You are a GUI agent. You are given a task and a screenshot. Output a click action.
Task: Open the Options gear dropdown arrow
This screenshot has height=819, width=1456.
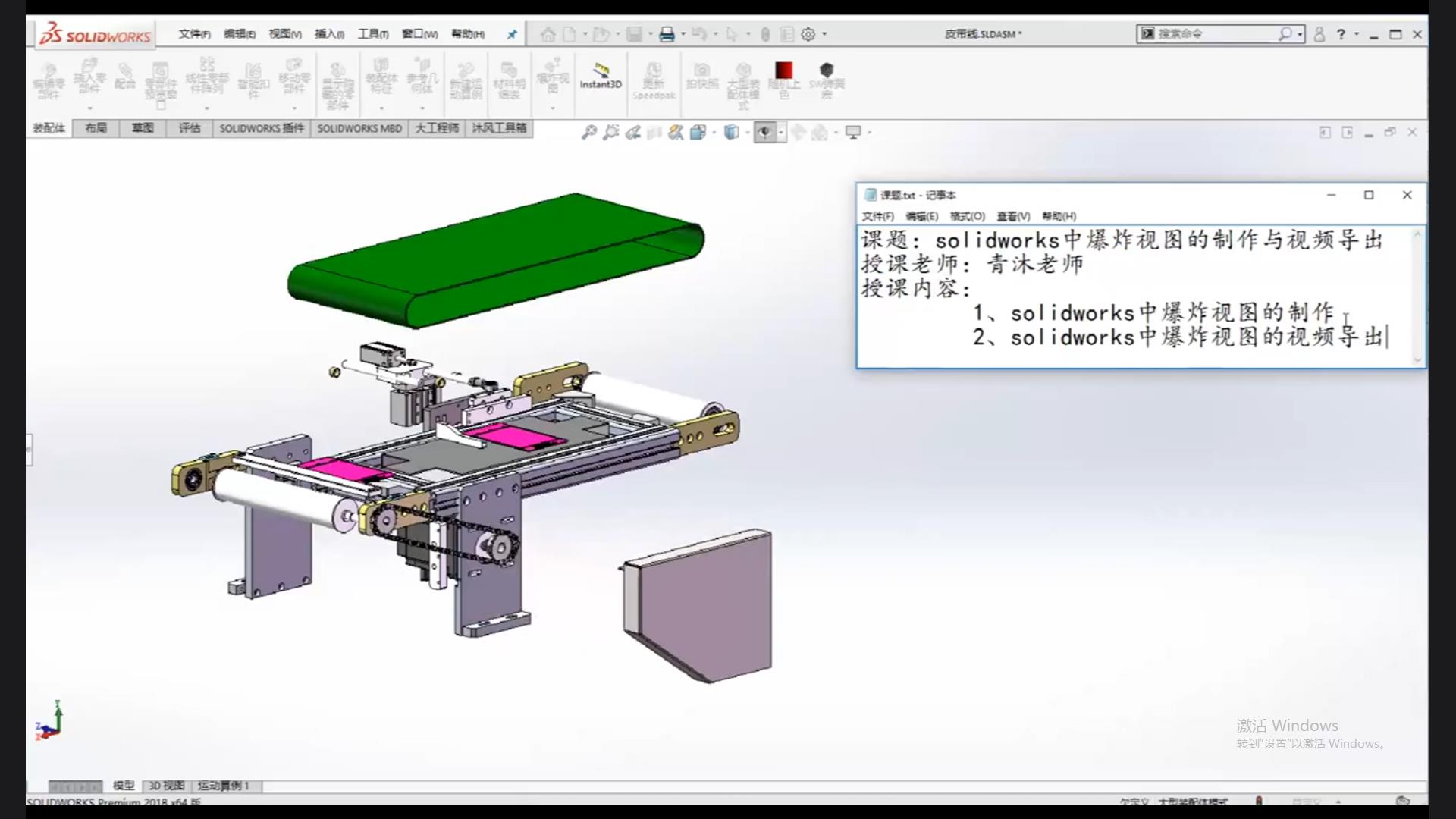point(824,34)
